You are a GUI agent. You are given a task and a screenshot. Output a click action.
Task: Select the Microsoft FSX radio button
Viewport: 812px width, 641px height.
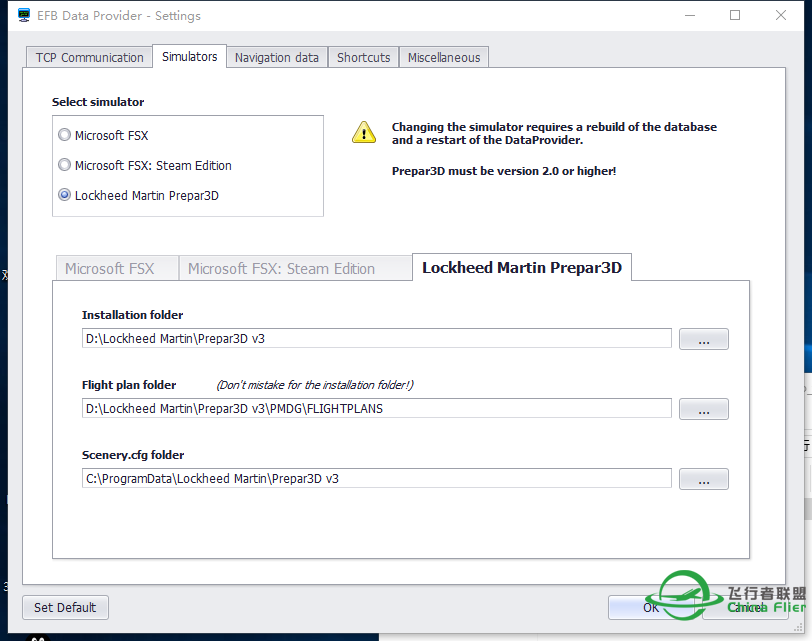click(x=64, y=135)
